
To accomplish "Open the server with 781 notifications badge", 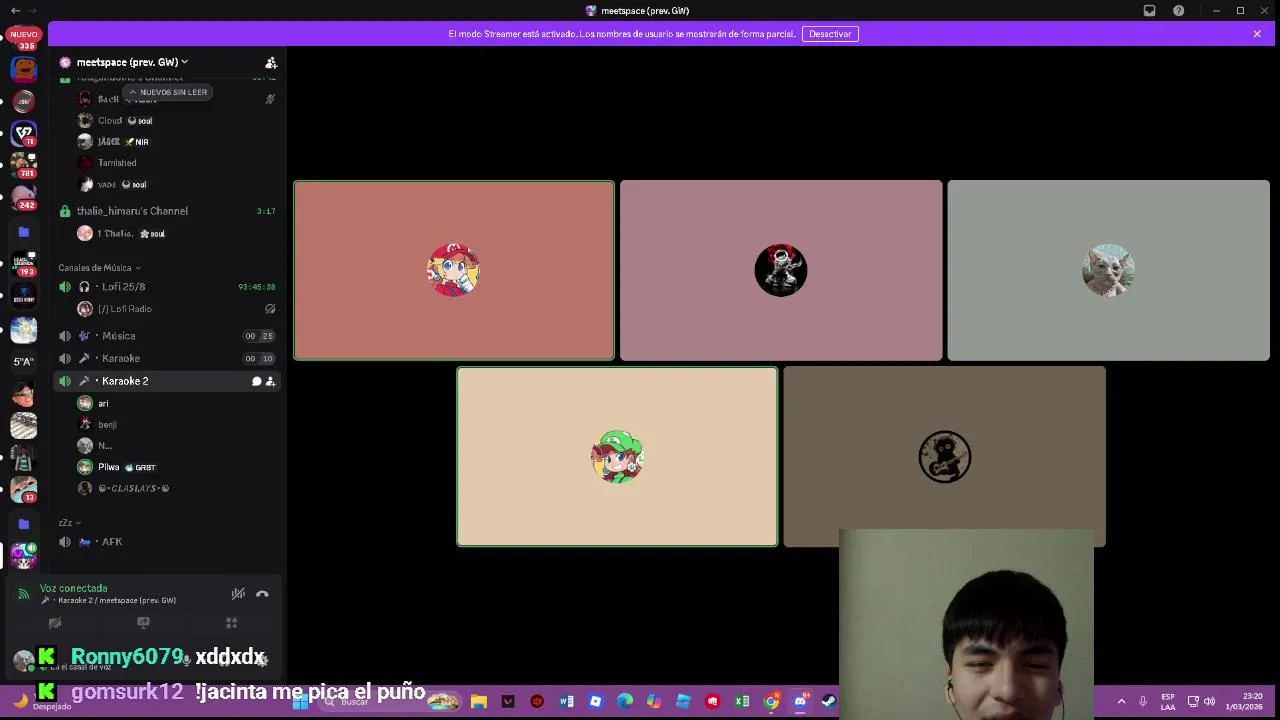I will click(24, 163).
